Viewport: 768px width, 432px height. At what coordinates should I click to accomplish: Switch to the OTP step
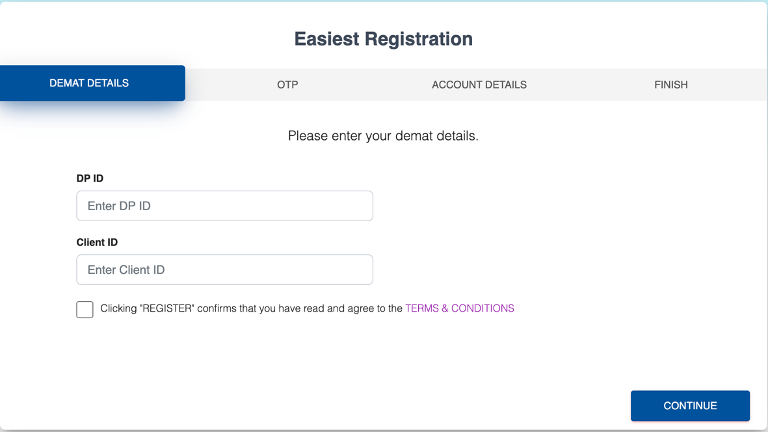288,85
